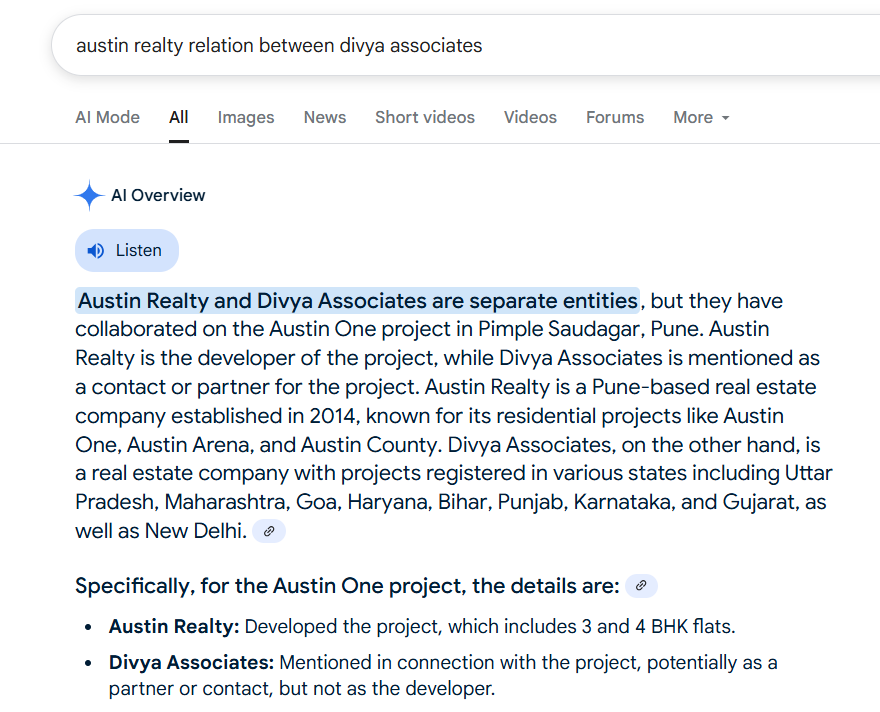Open the Forums tab
The height and width of the screenshot is (712, 880).
pyautogui.click(x=615, y=117)
